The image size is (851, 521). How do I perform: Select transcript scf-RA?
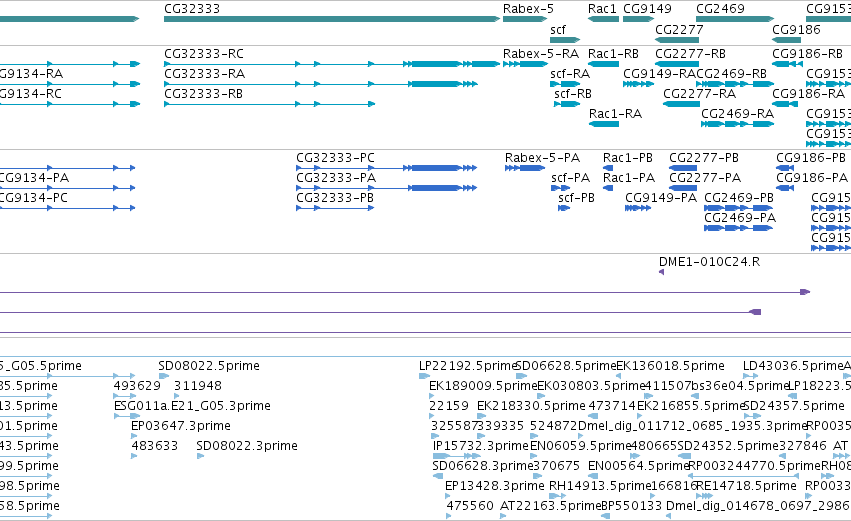tap(570, 73)
